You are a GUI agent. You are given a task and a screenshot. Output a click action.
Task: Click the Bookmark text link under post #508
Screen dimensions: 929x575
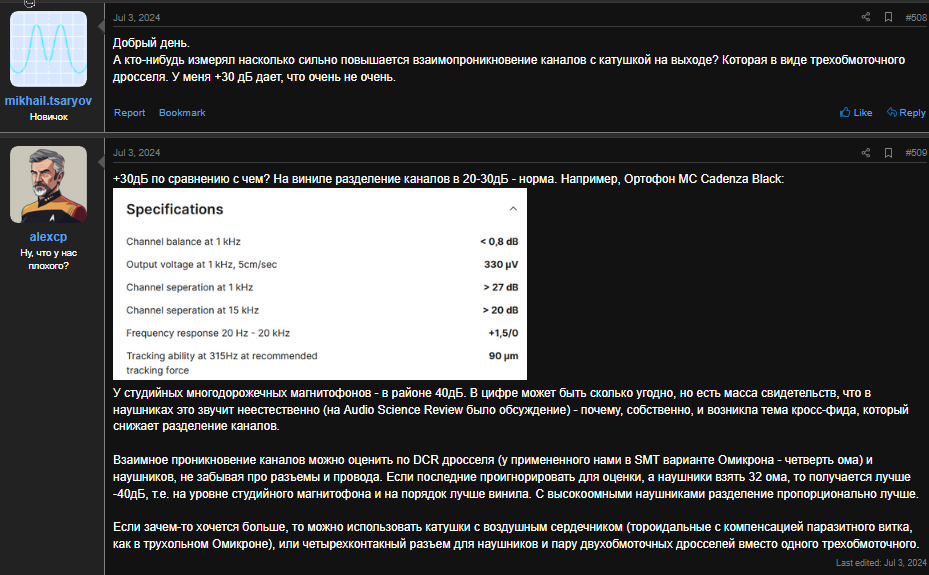point(182,113)
